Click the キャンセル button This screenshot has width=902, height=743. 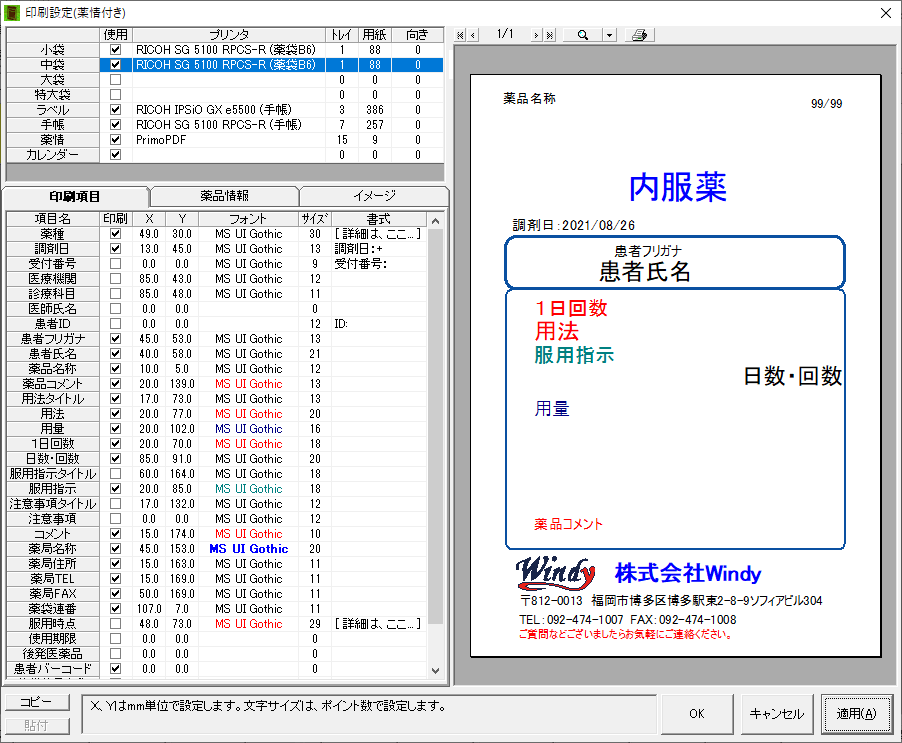point(776,714)
